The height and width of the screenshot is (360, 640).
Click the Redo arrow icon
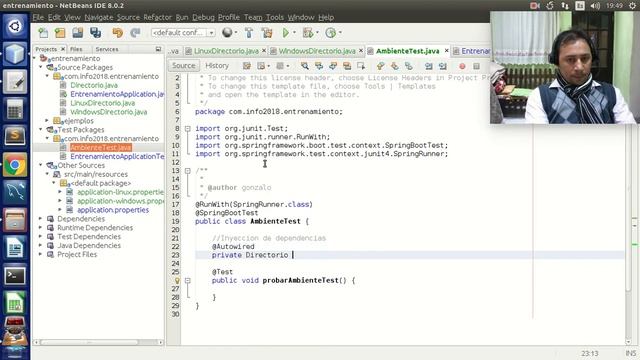(x=135, y=33)
